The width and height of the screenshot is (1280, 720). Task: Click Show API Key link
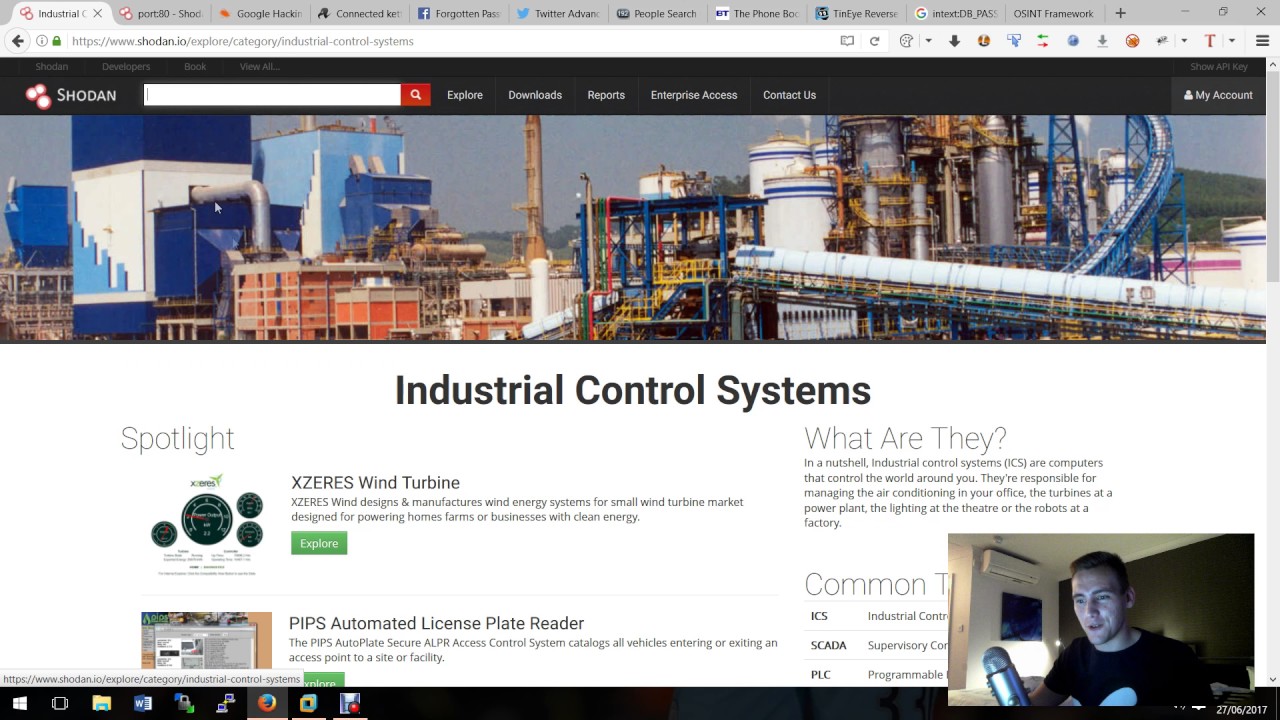coord(1218,67)
